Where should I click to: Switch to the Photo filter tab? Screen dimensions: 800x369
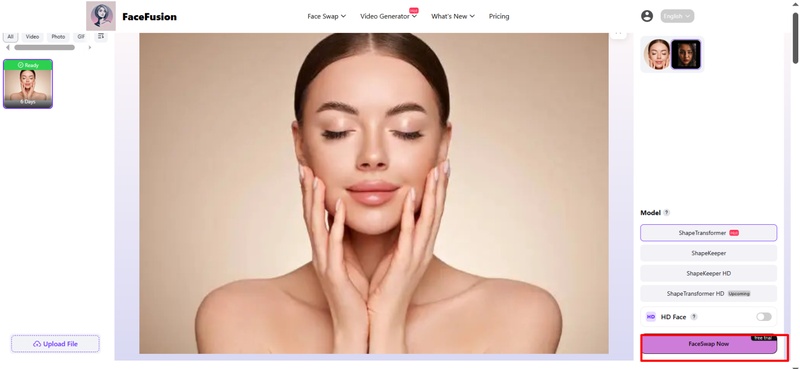(58, 37)
